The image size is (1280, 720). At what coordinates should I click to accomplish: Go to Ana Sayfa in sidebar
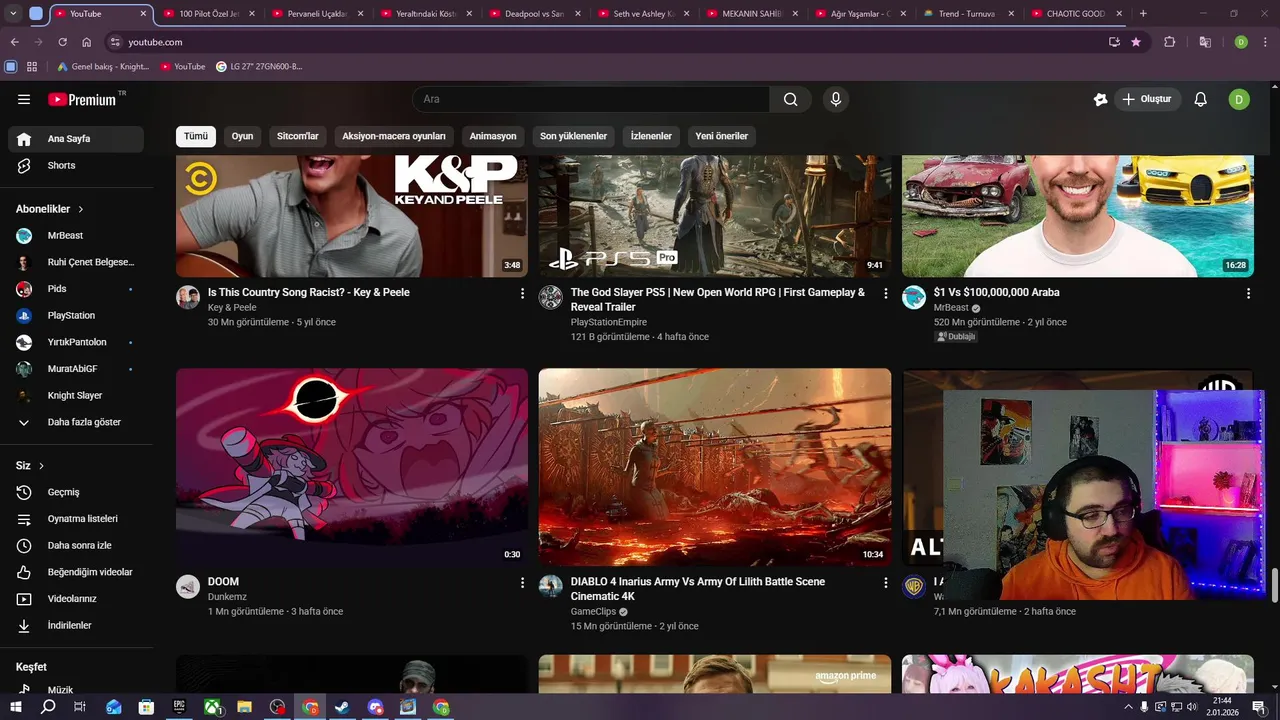tap(76, 139)
